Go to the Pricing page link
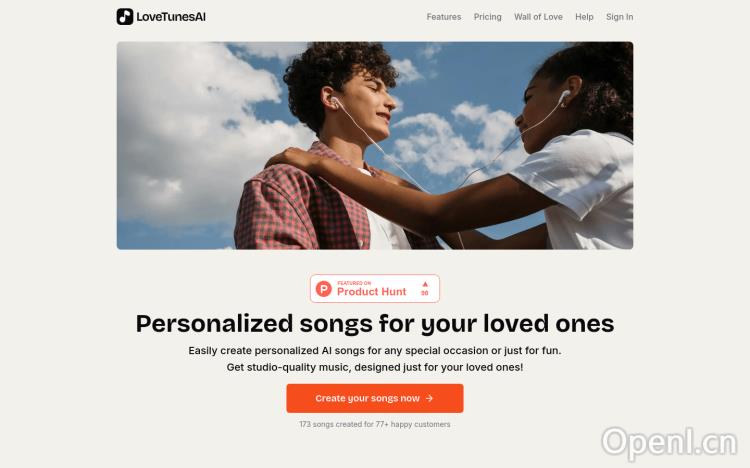Screen dimensions: 750x468 tap(487, 17)
